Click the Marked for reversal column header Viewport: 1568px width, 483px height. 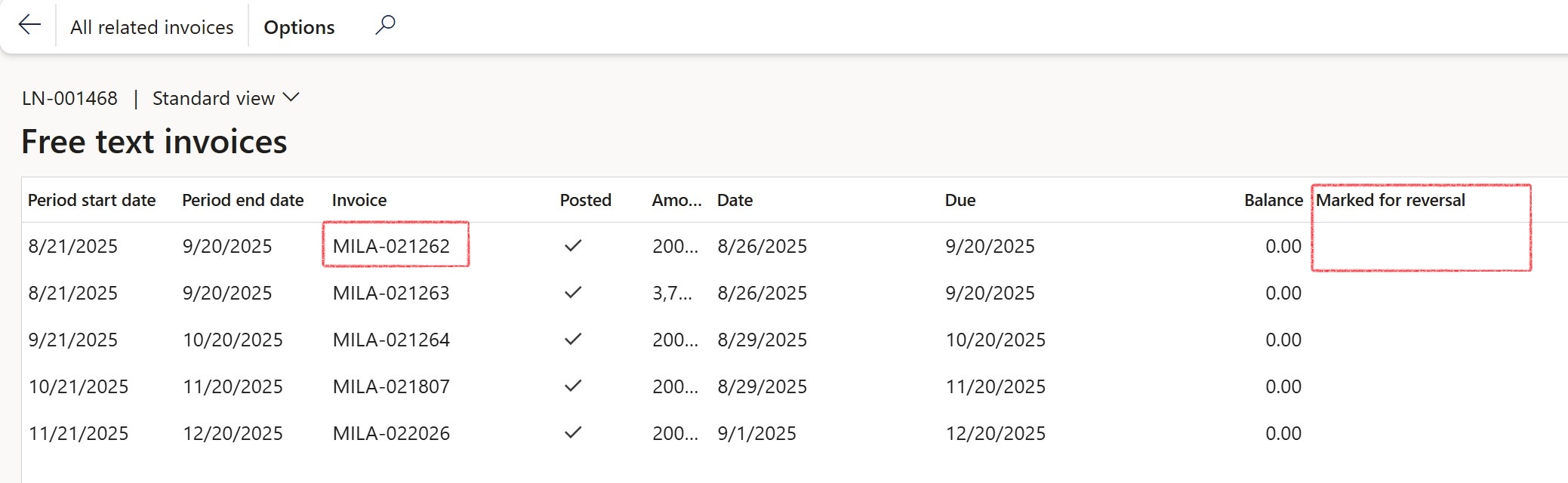click(x=1389, y=200)
